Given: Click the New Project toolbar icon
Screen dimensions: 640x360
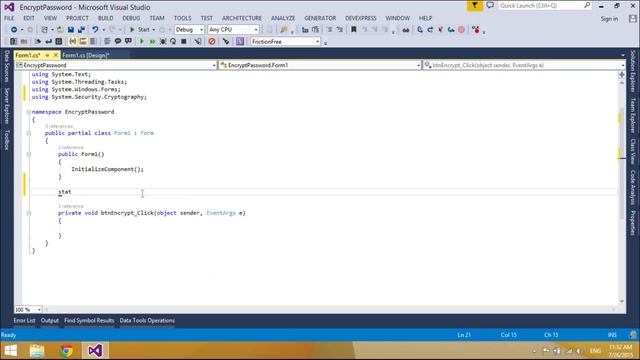Looking at the screenshot, I should (44, 29).
